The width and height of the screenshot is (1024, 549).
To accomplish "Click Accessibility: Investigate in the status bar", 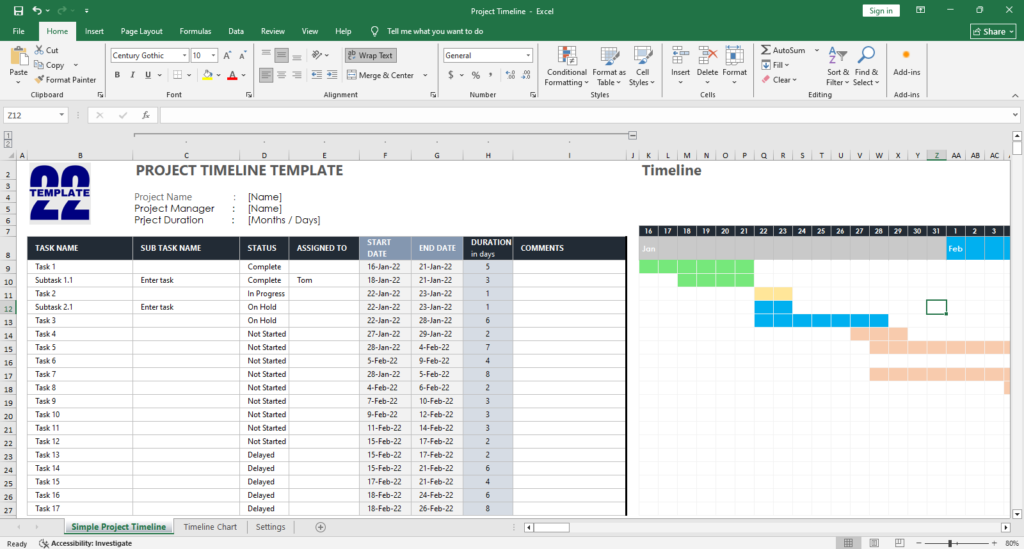I will pos(86,543).
